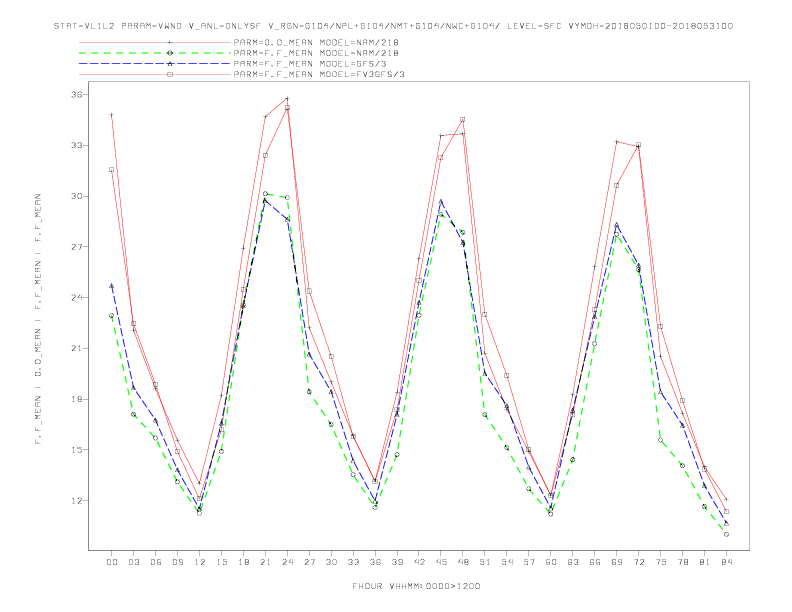The width and height of the screenshot is (792, 612).
Task: Click the plus marker in the legend
Action: point(170,42)
